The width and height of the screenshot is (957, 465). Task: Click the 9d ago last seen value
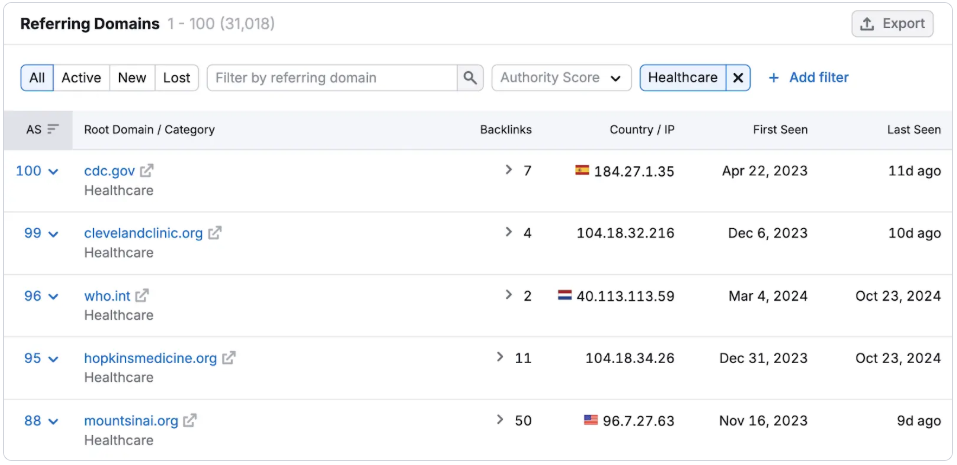pos(919,420)
